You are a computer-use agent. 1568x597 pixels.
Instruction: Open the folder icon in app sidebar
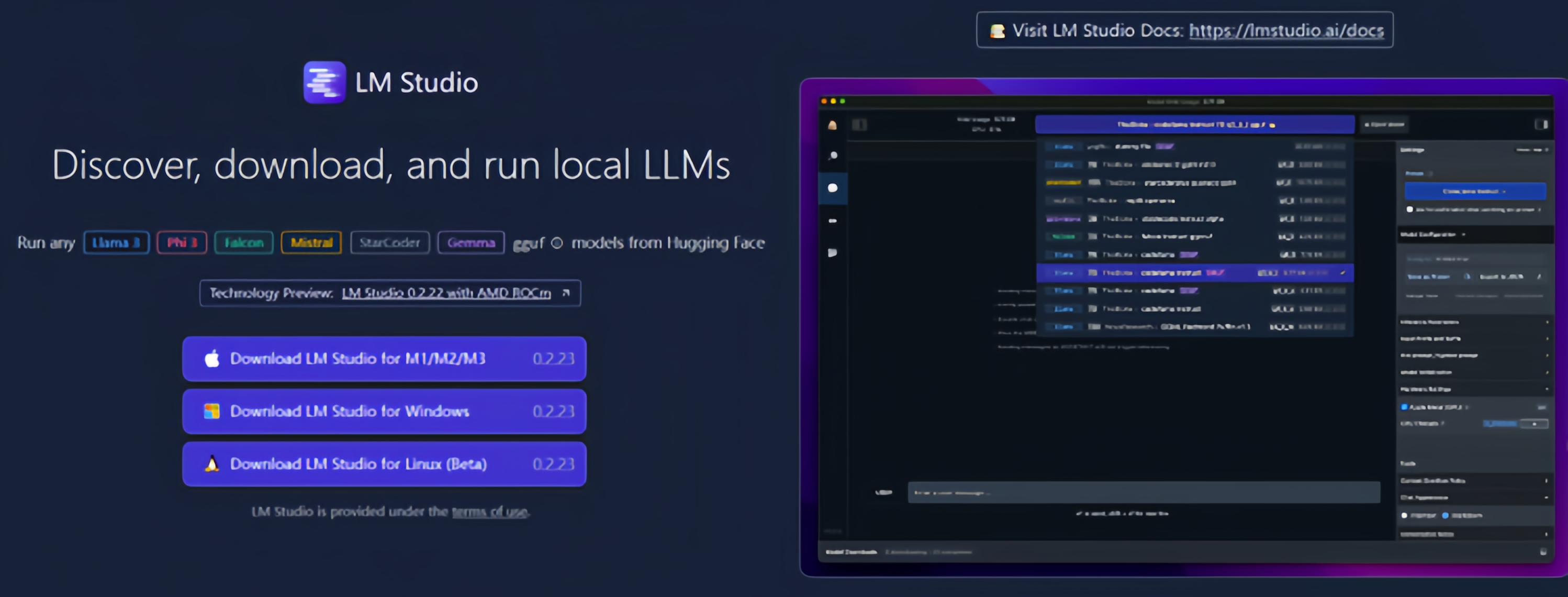832,252
